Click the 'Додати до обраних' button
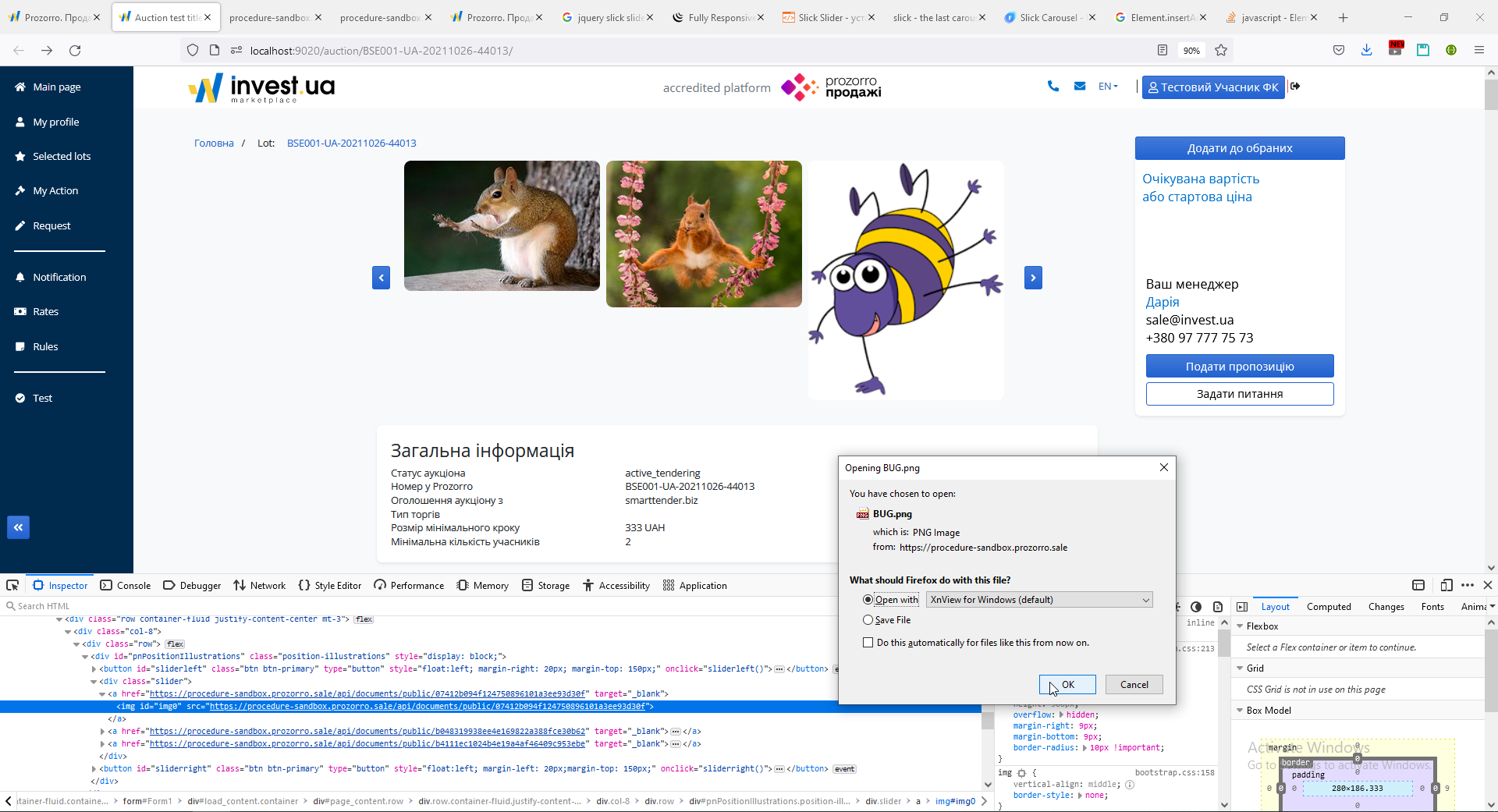This screenshot has width=1498, height=812. [1240, 148]
